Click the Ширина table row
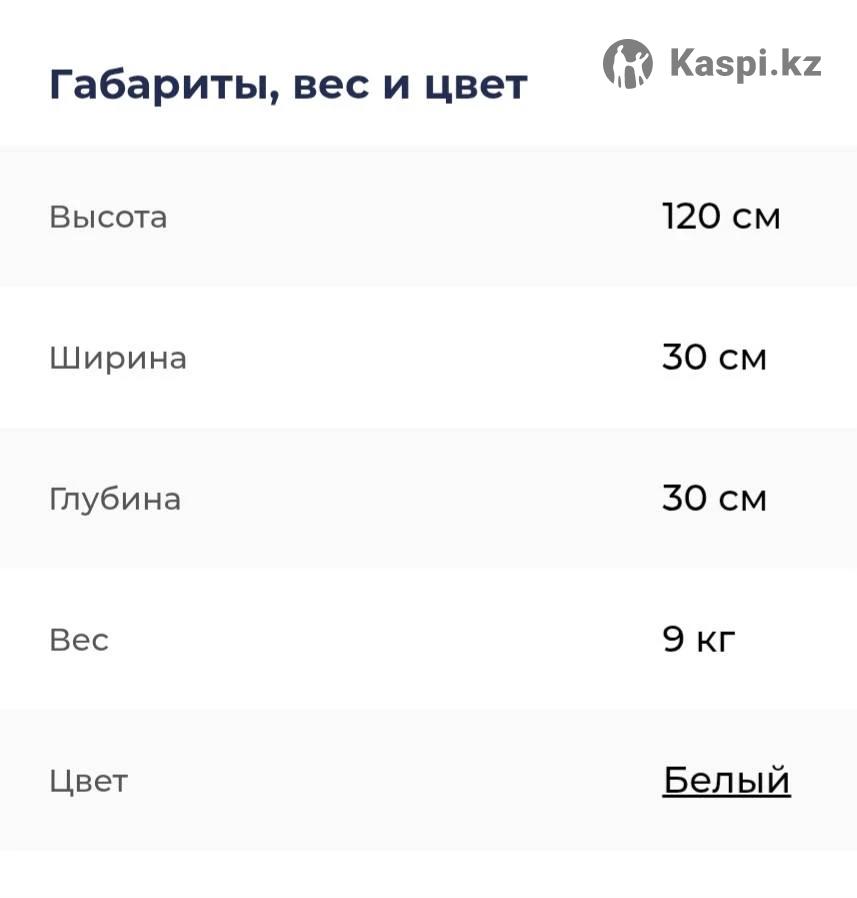 tap(428, 357)
